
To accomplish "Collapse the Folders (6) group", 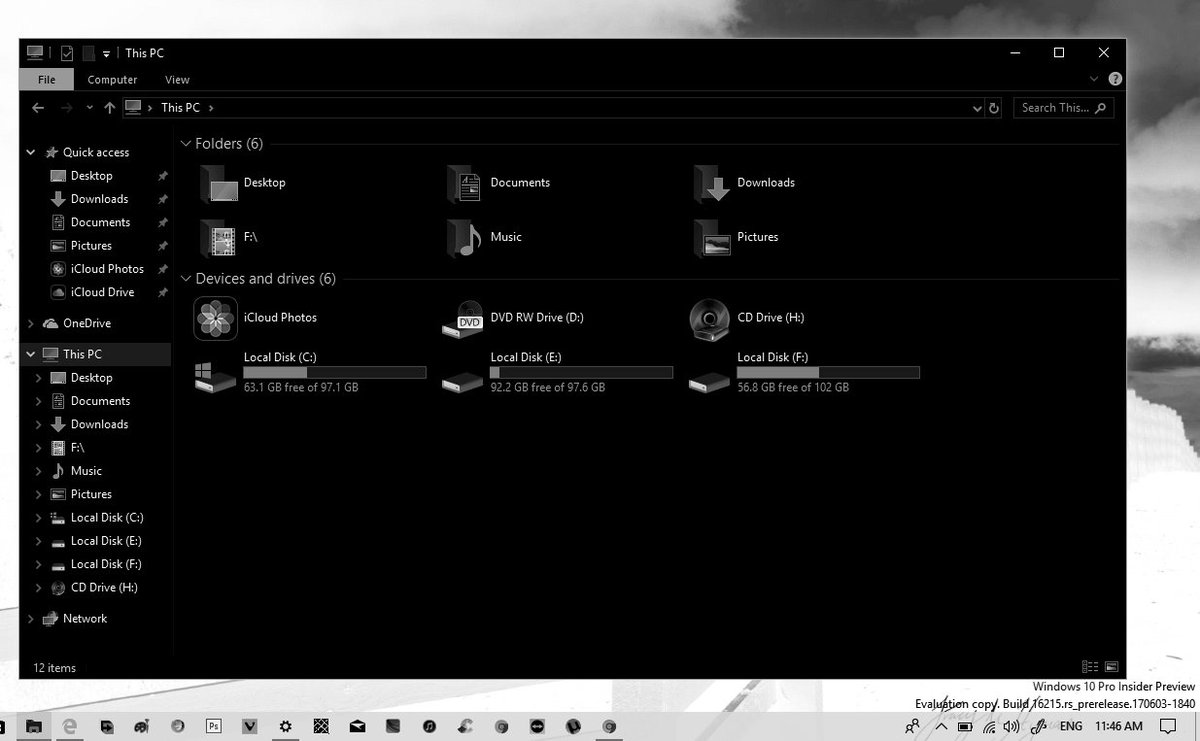I will [x=185, y=144].
